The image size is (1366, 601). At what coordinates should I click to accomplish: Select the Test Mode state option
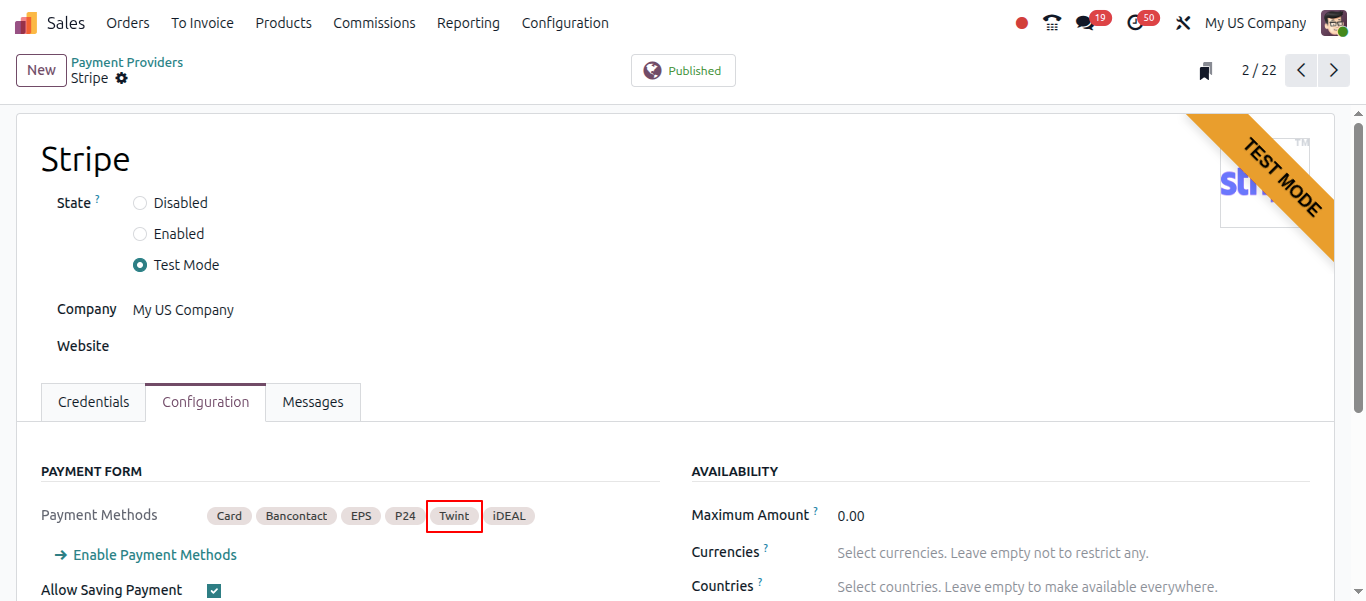(140, 265)
